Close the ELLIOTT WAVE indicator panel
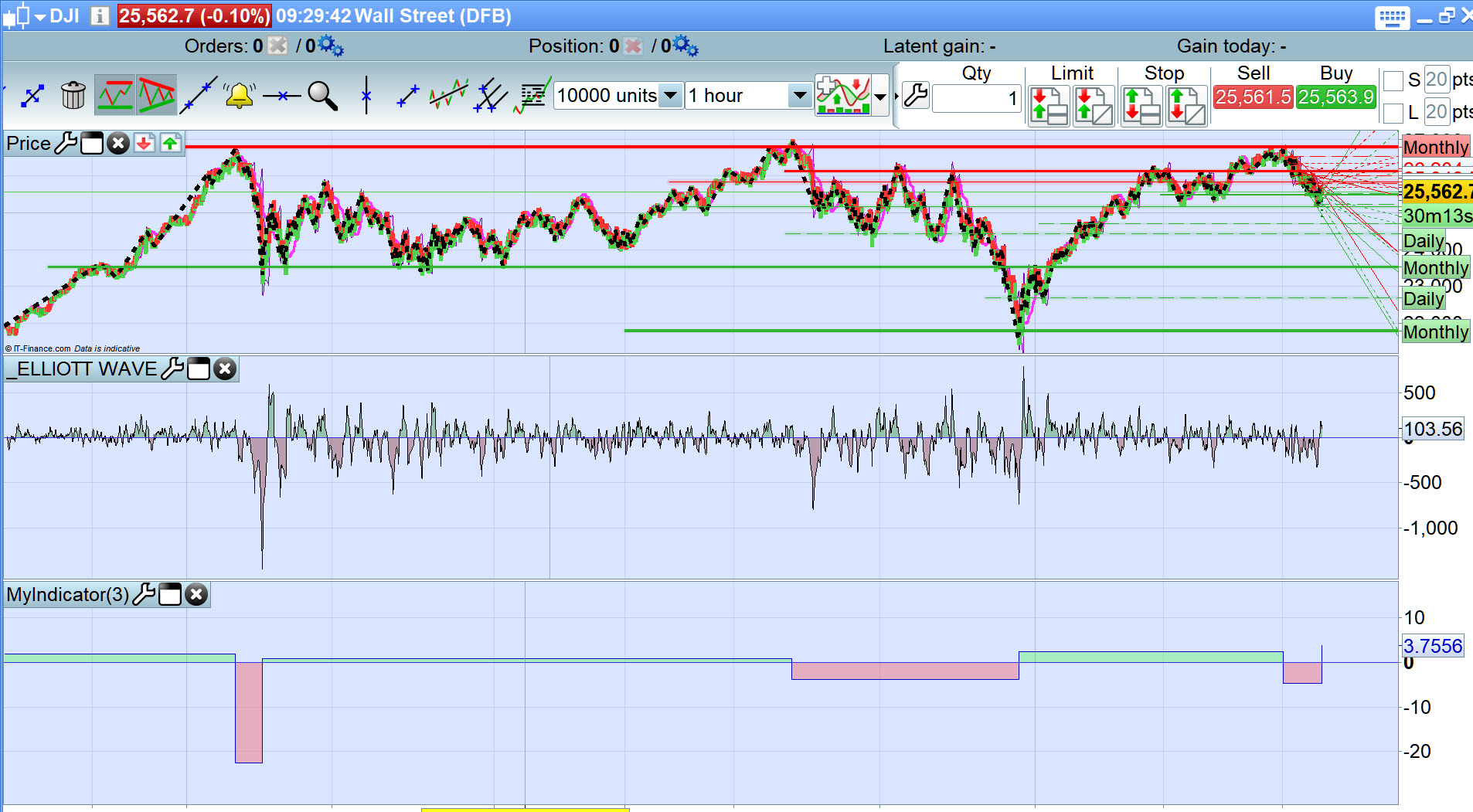 [x=225, y=369]
